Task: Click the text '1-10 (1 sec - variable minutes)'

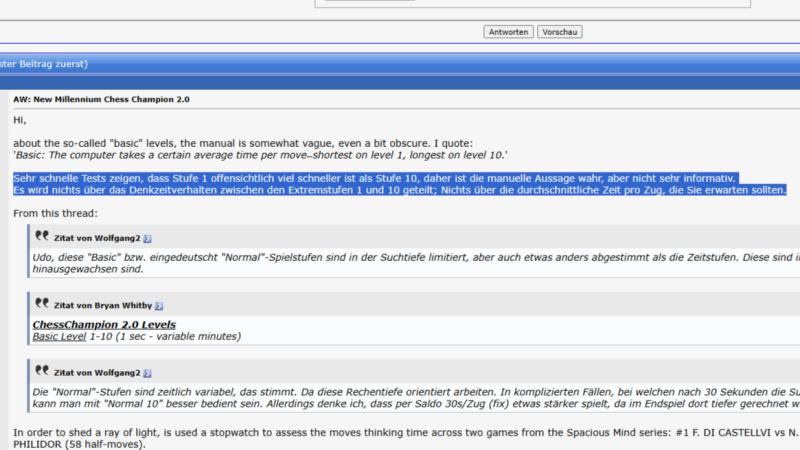Action: [x=165, y=337]
